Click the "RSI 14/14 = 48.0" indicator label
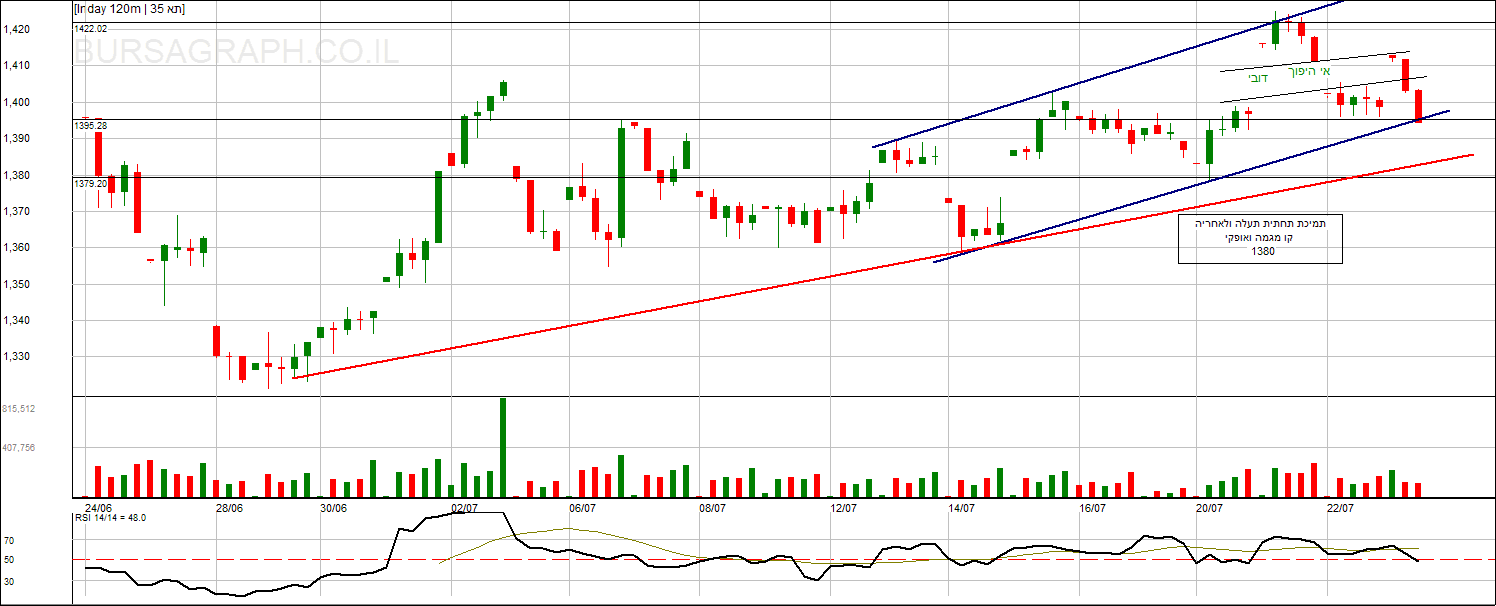Screen dimensions: 1496x606 pyautogui.click(x=111, y=518)
